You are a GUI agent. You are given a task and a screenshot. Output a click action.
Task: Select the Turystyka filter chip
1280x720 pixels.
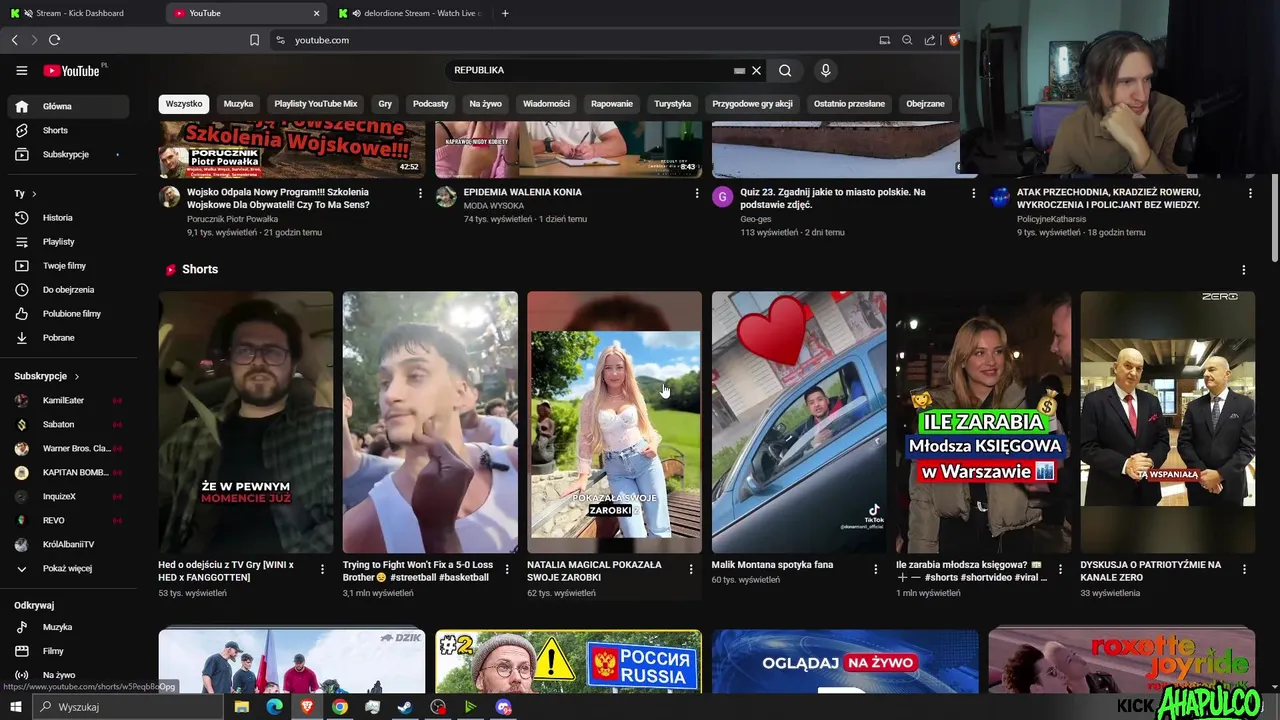point(673,104)
